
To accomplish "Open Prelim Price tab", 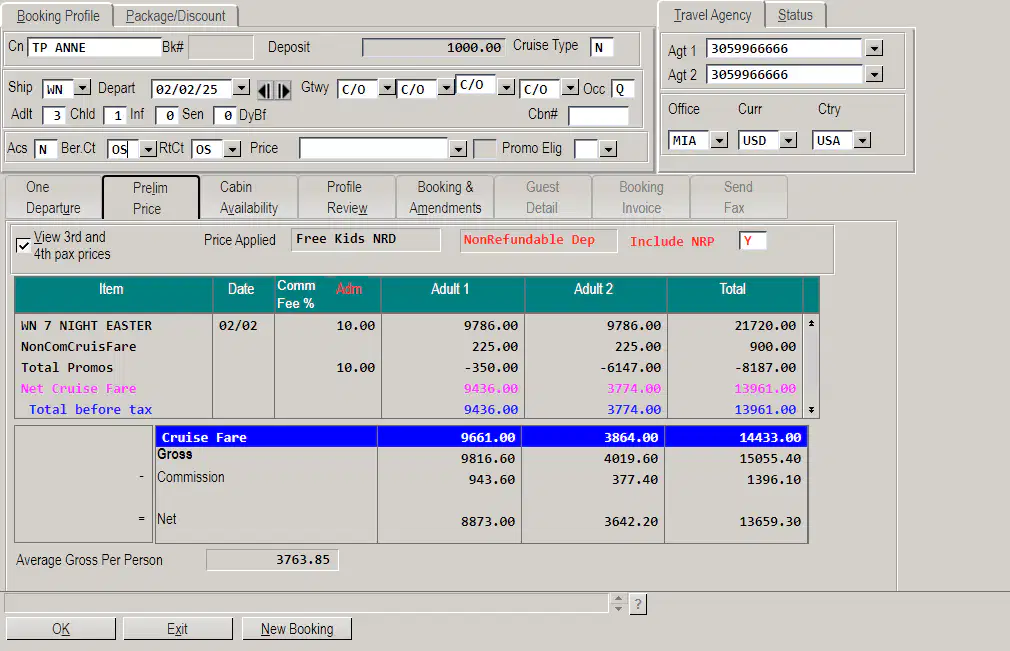I will pyautogui.click(x=151, y=198).
